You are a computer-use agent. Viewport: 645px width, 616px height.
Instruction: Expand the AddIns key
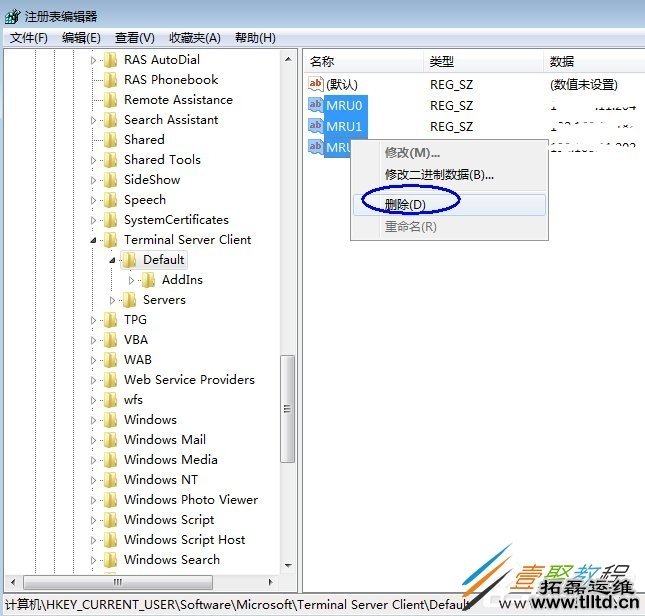pyautogui.click(x=131, y=280)
